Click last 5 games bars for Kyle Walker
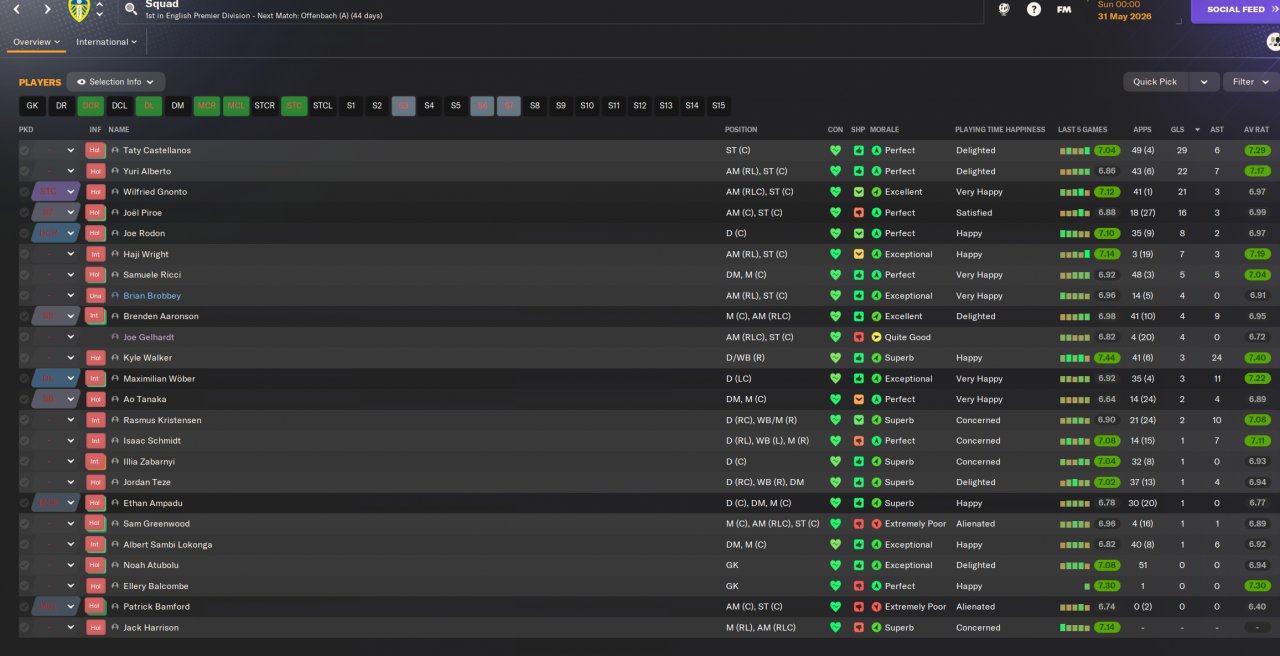Screen dimensions: 1280x656 pos(1075,358)
